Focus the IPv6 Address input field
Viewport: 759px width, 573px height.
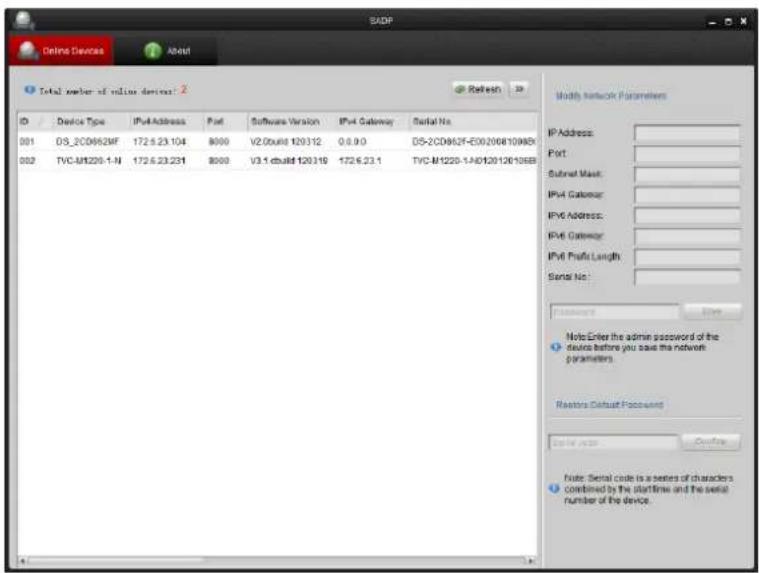pyautogui.click(x=687, y=215)
